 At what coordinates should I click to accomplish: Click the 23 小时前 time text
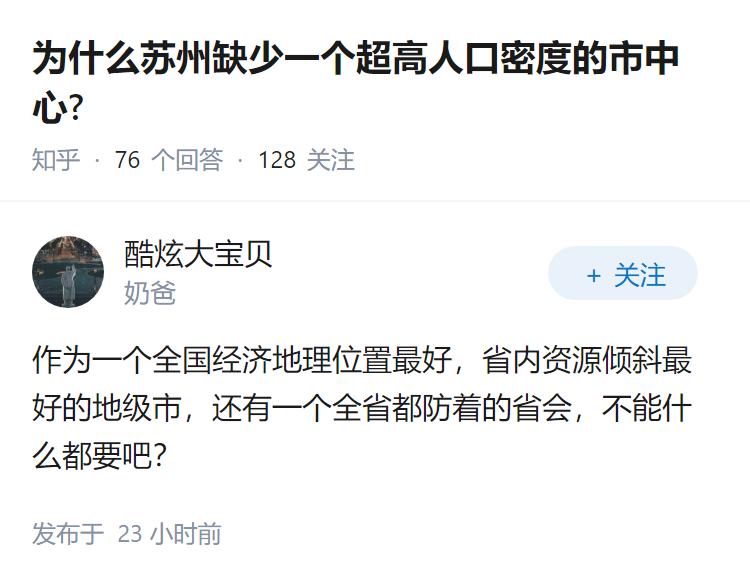click(x=170, y=534)
